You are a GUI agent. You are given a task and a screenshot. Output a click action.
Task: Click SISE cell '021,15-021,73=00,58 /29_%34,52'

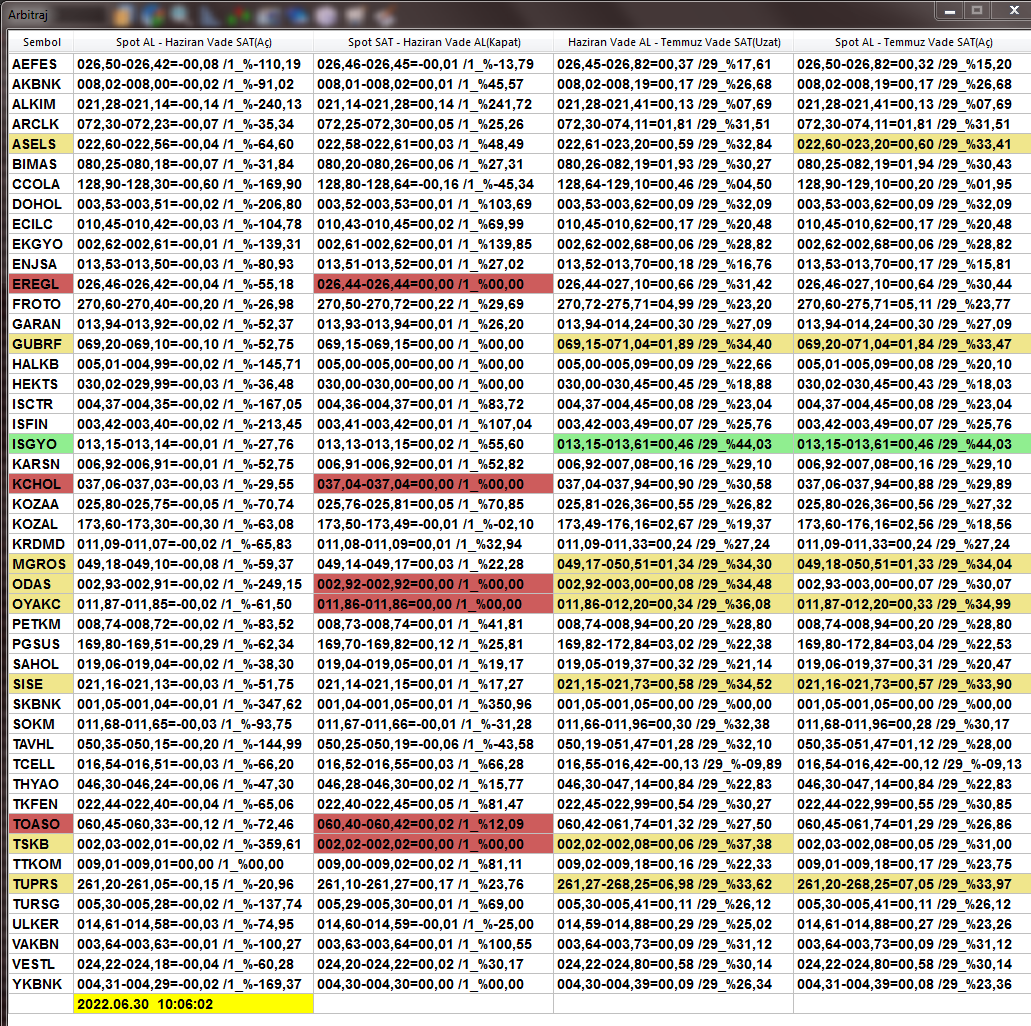[673, 684]
